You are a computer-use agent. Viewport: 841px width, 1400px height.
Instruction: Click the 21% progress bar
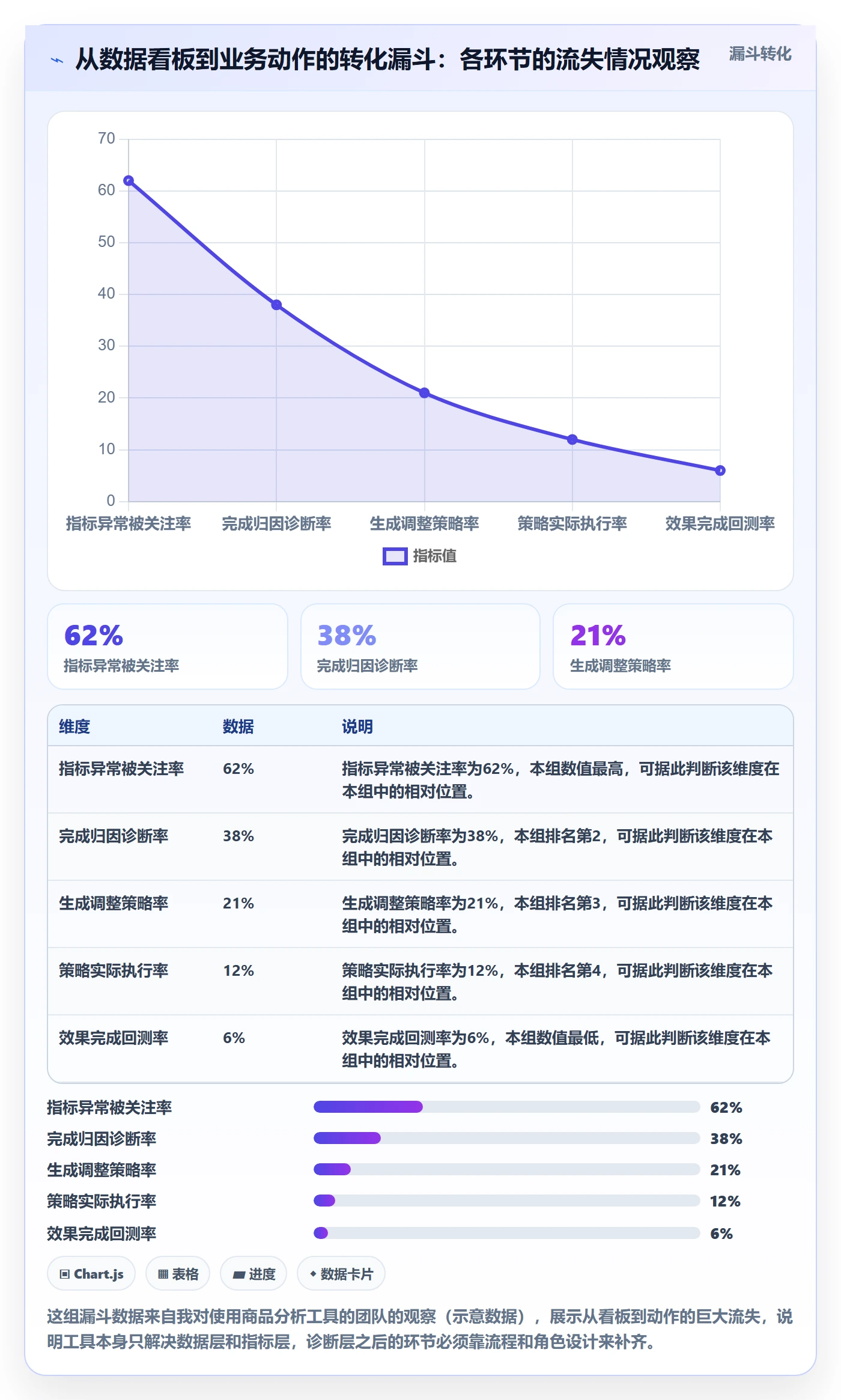click(507, 1169)
